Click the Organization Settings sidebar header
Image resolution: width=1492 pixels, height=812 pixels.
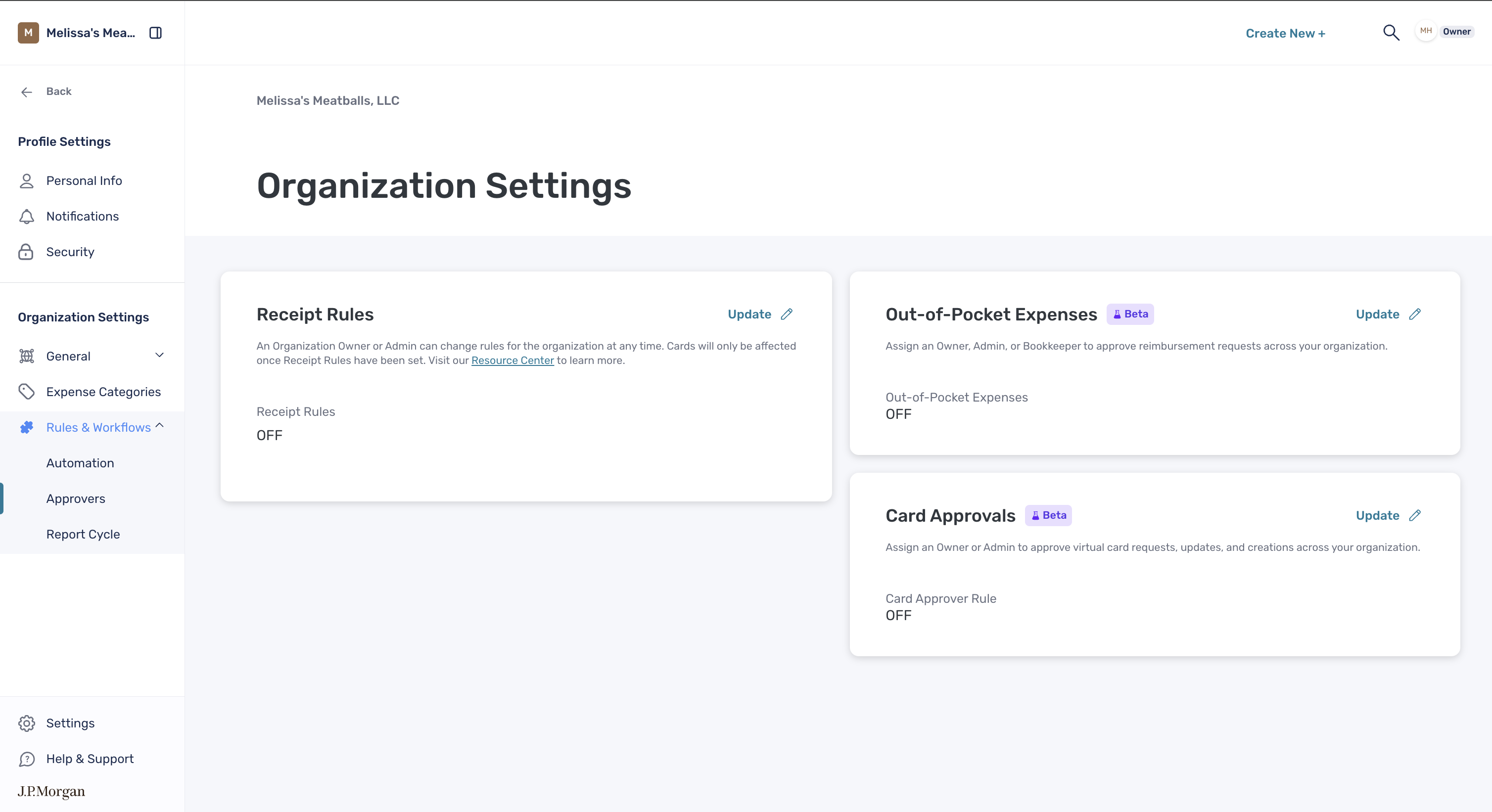[84, 317]
